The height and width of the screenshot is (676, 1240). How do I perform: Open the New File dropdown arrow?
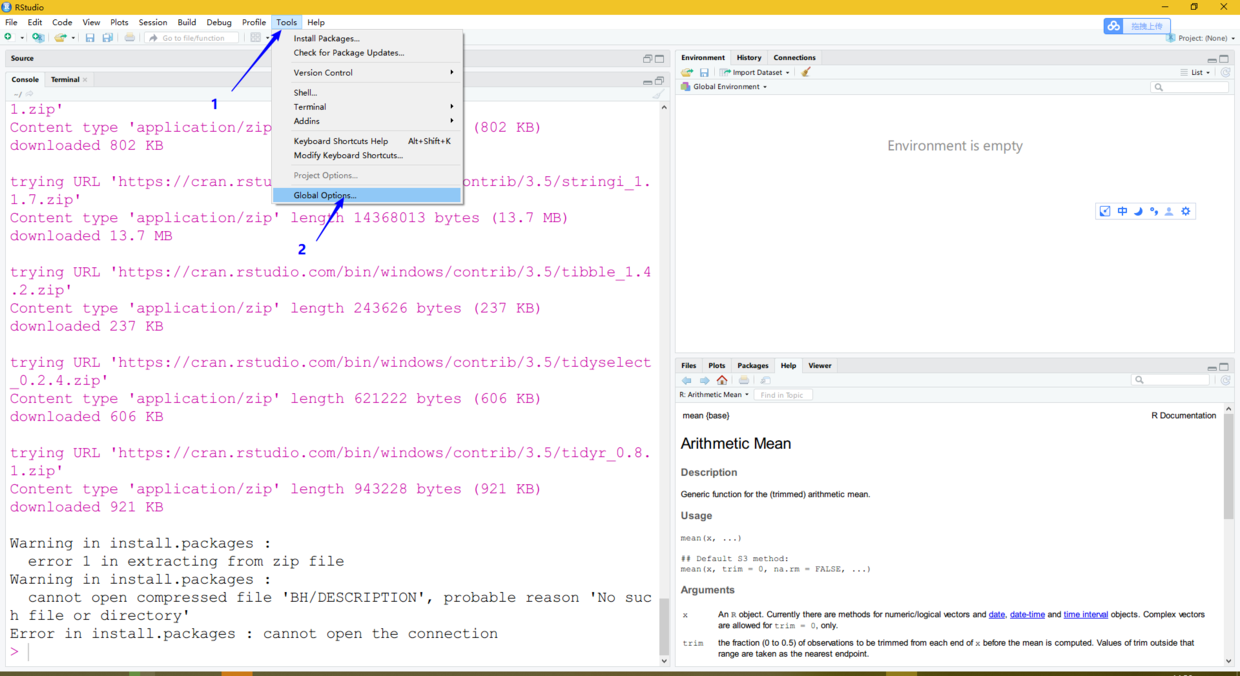click(x=21, y=38)
